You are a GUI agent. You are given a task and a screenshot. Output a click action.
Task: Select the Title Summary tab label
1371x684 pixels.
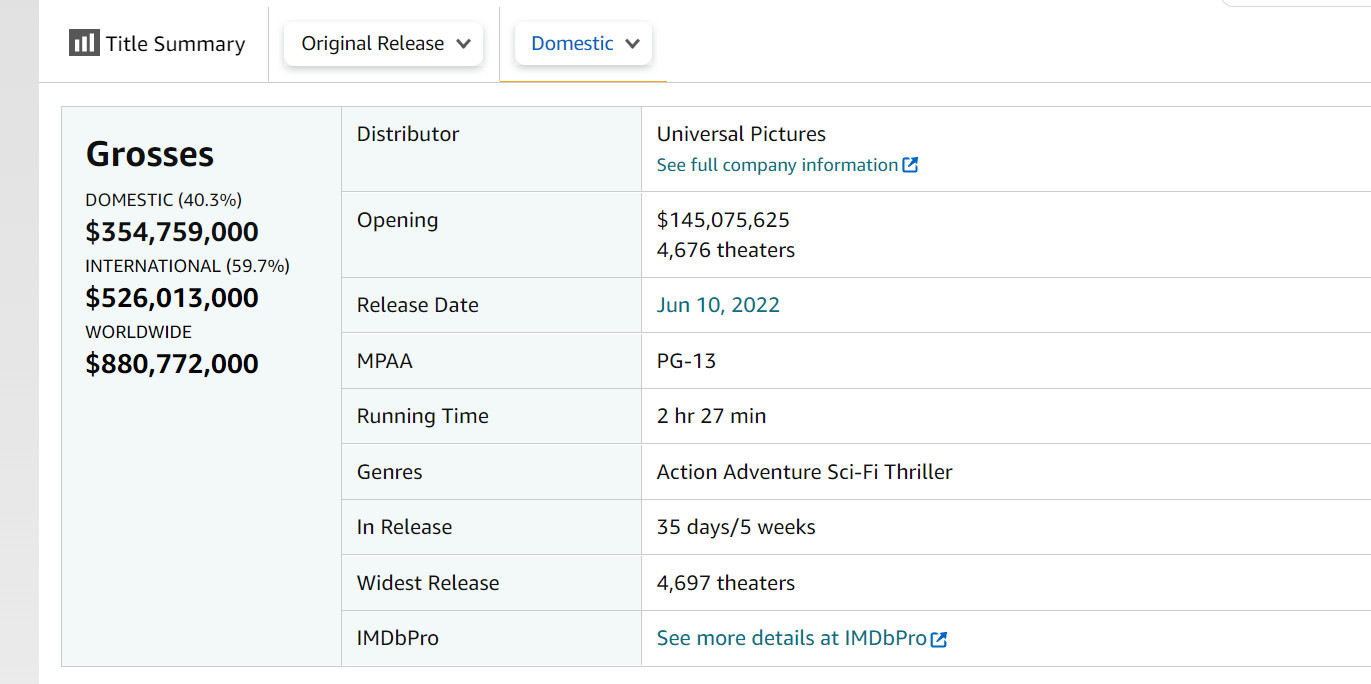pyautogui.click(x=175, y=44)
